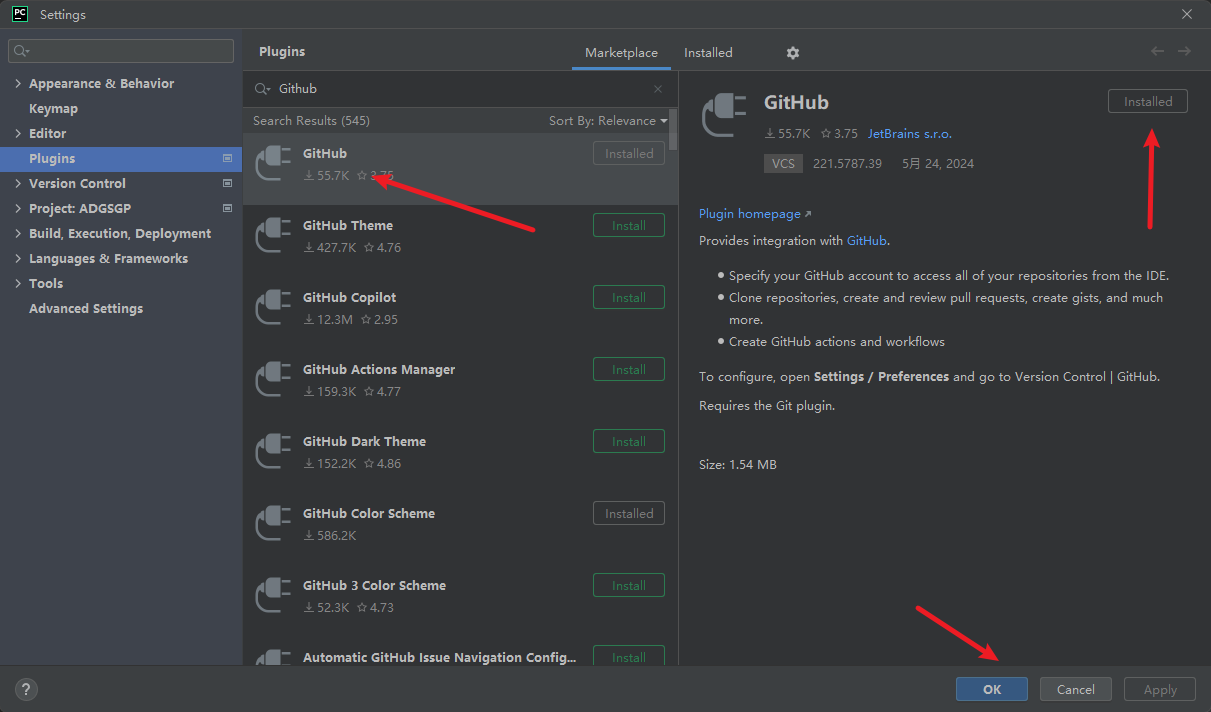The width and height of the screenshot is (1211, 712).
Task: Click the large GitHub plug icon in details
Action: click(724, 115)
